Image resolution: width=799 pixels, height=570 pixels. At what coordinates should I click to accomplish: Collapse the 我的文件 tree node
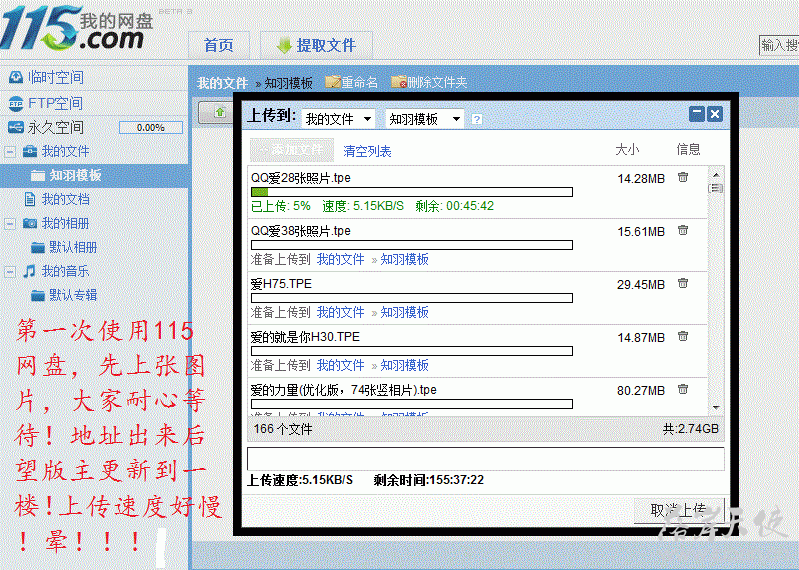point(10,151)
